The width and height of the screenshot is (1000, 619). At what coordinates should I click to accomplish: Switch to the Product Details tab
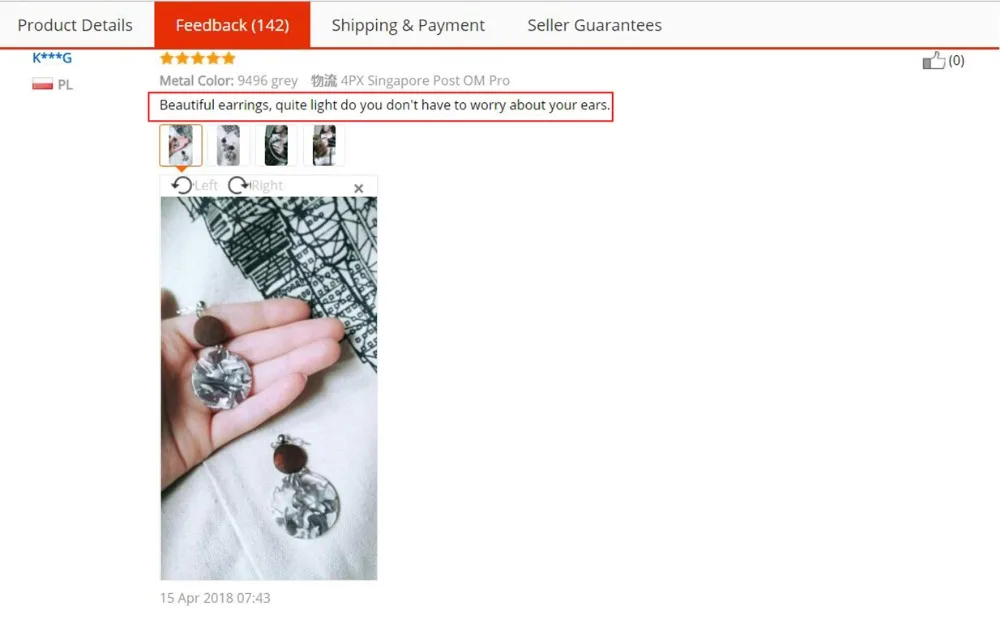(75, 25)
